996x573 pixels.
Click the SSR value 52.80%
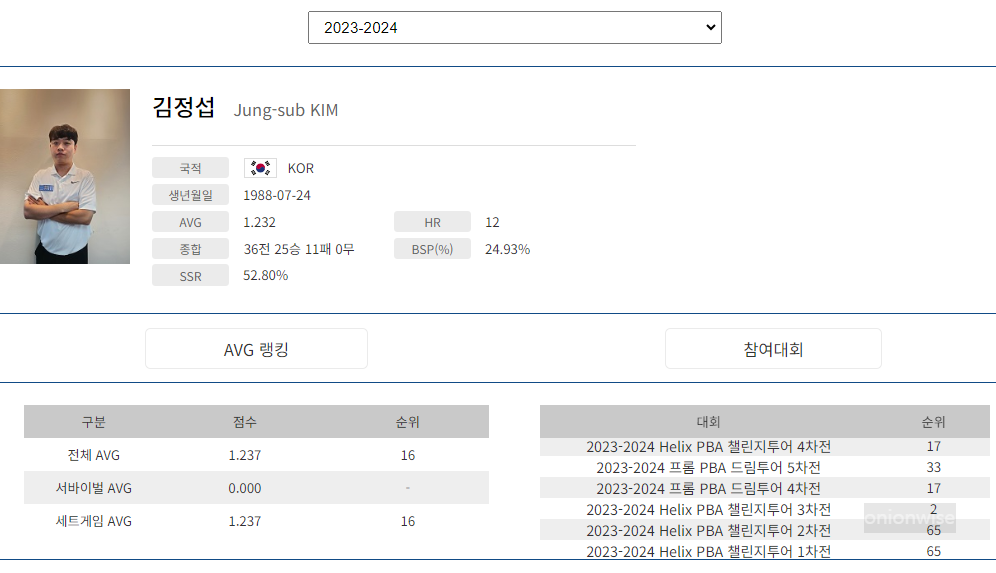[x=266, y=276]
